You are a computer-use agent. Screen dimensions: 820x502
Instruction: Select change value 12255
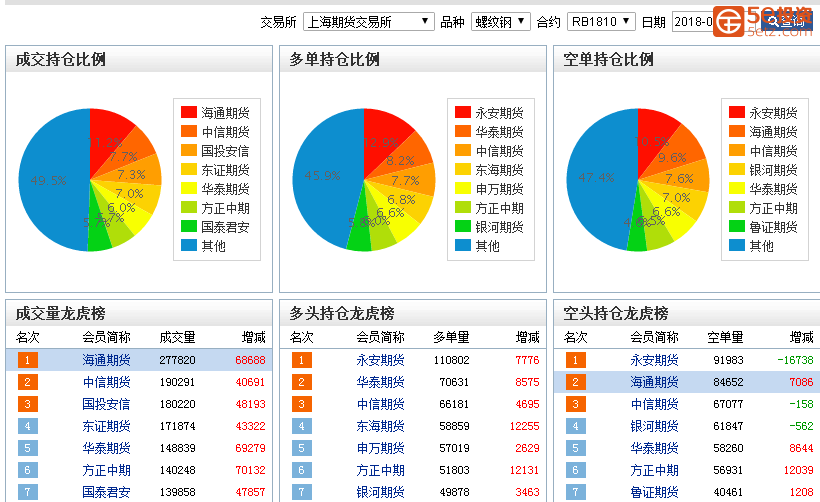(x=525, y=426)
